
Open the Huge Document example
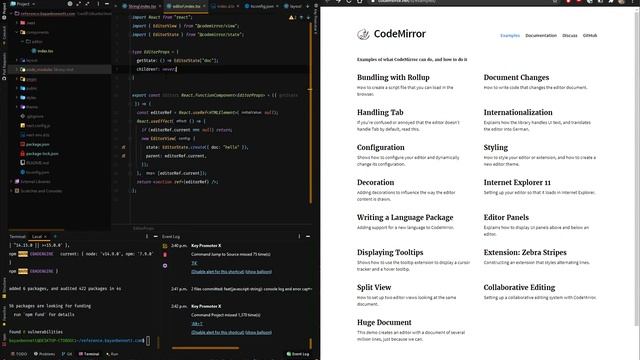click(384, 322)
